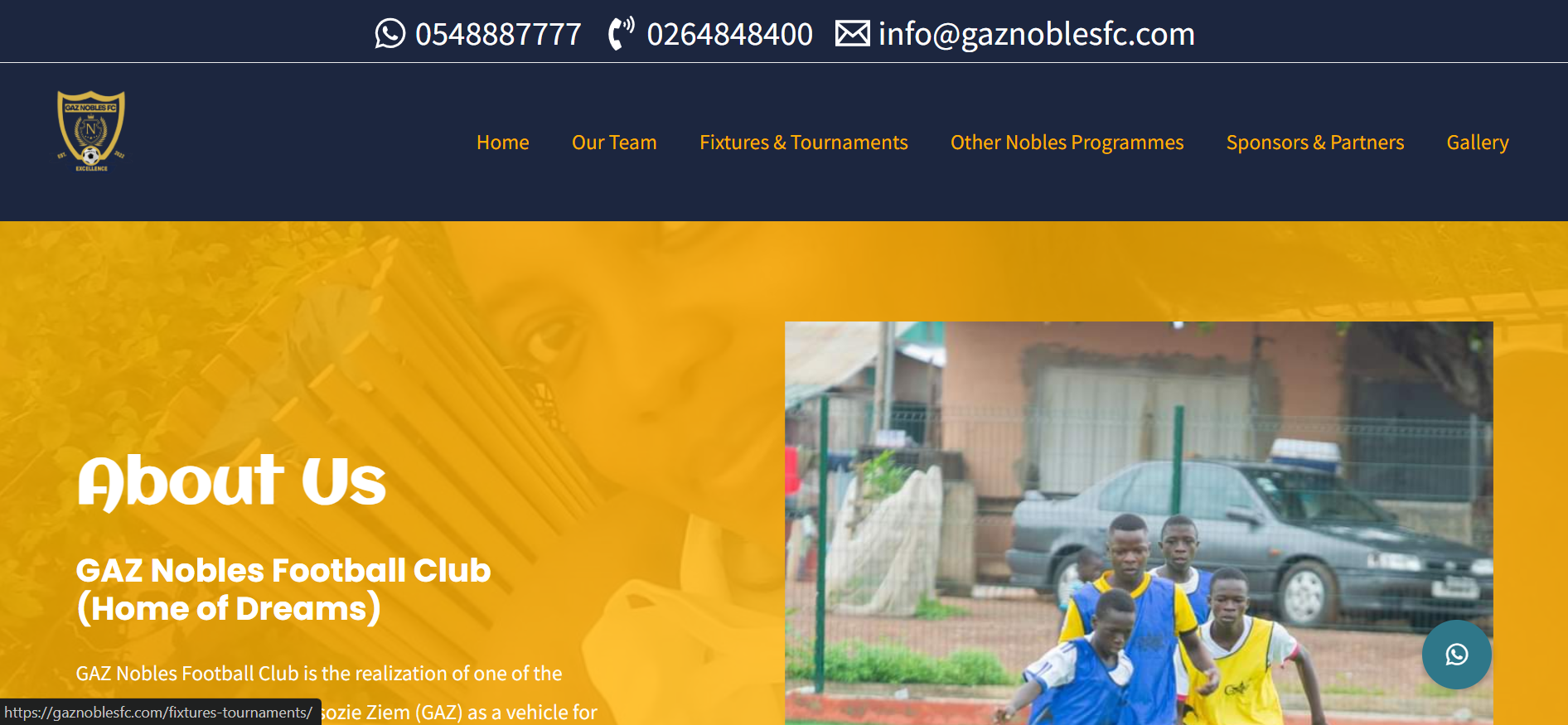Click the GAZ Nobles FC logo
1568x725 pixels.
click(91, 131)
